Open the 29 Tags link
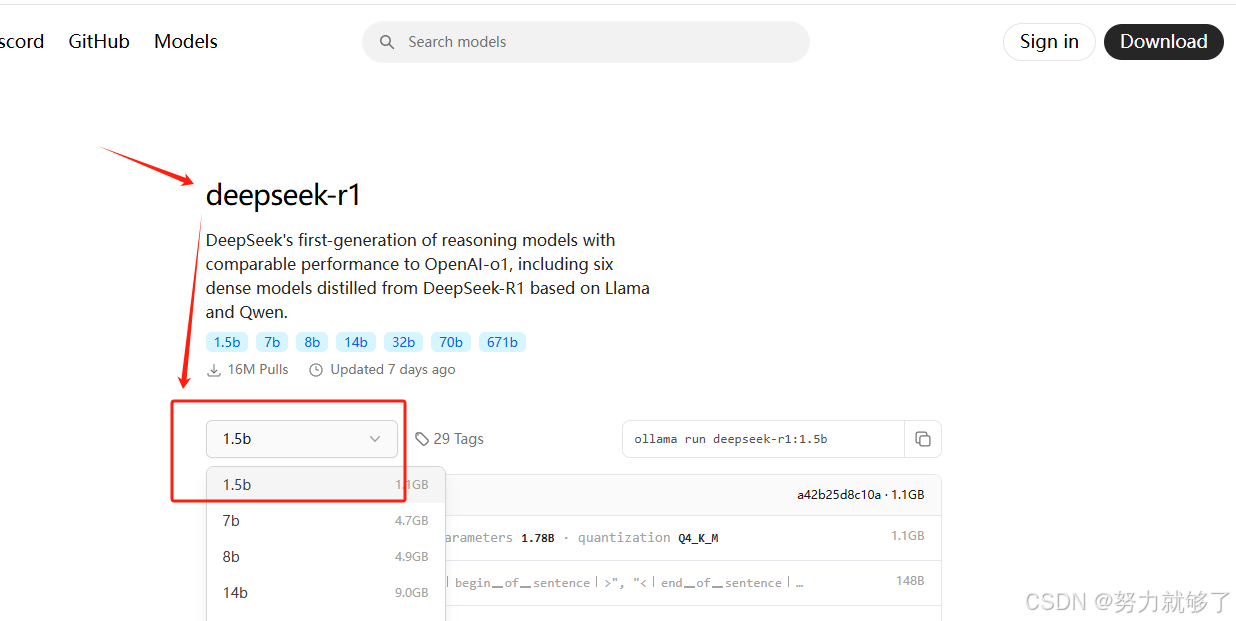This screenshot has width=1236, height=621. (450, 439)
